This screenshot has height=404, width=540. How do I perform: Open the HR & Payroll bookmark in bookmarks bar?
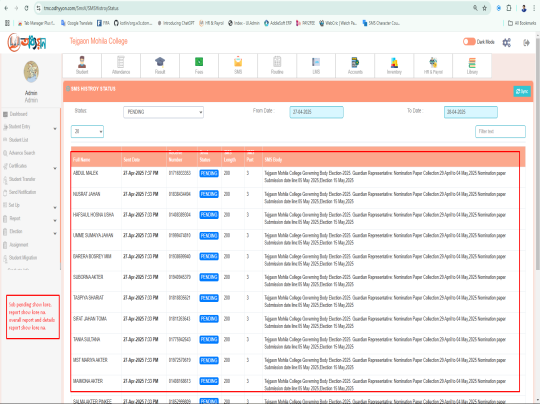[x=211, y=23]
